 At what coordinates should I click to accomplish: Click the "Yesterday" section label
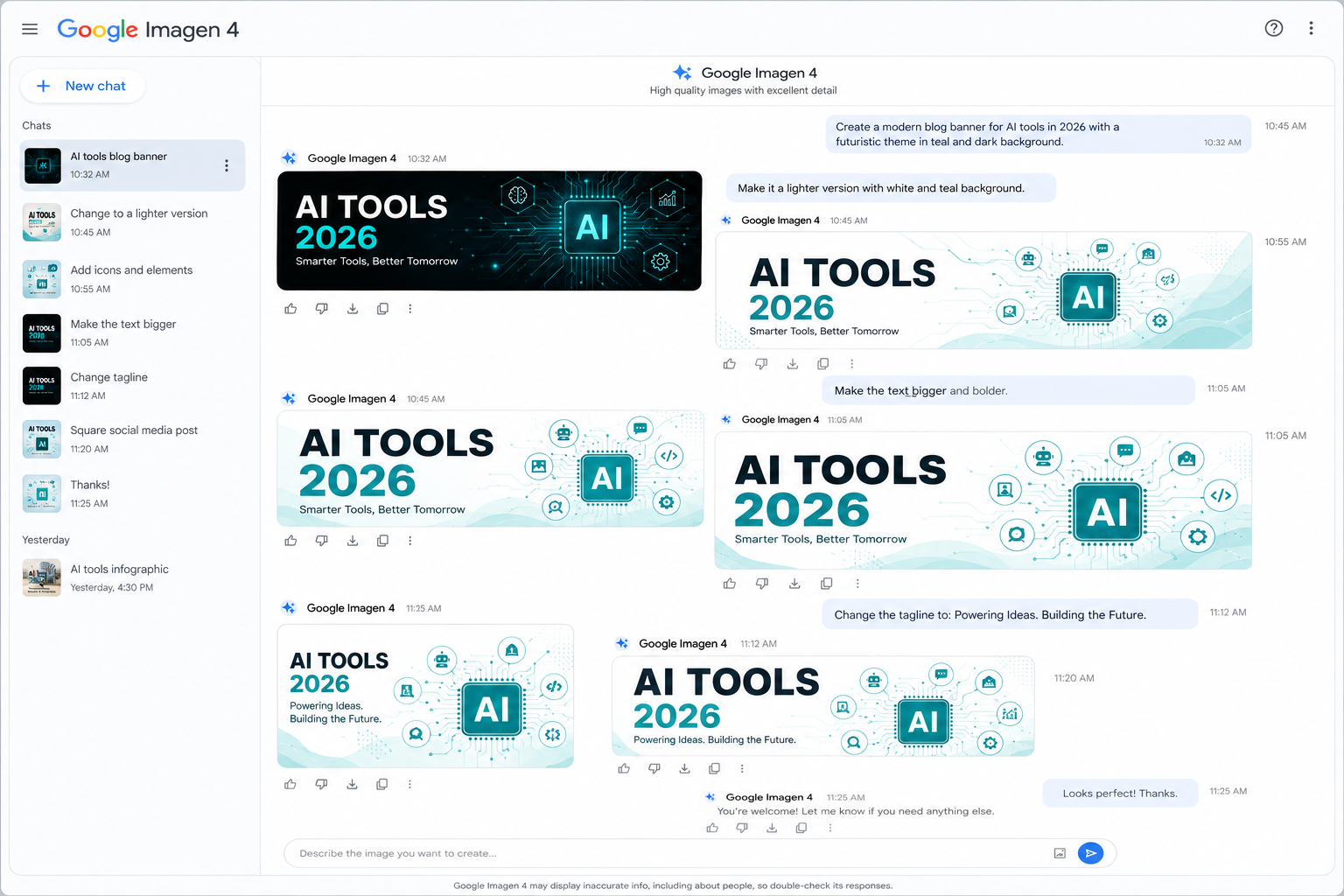pos(45,540)
